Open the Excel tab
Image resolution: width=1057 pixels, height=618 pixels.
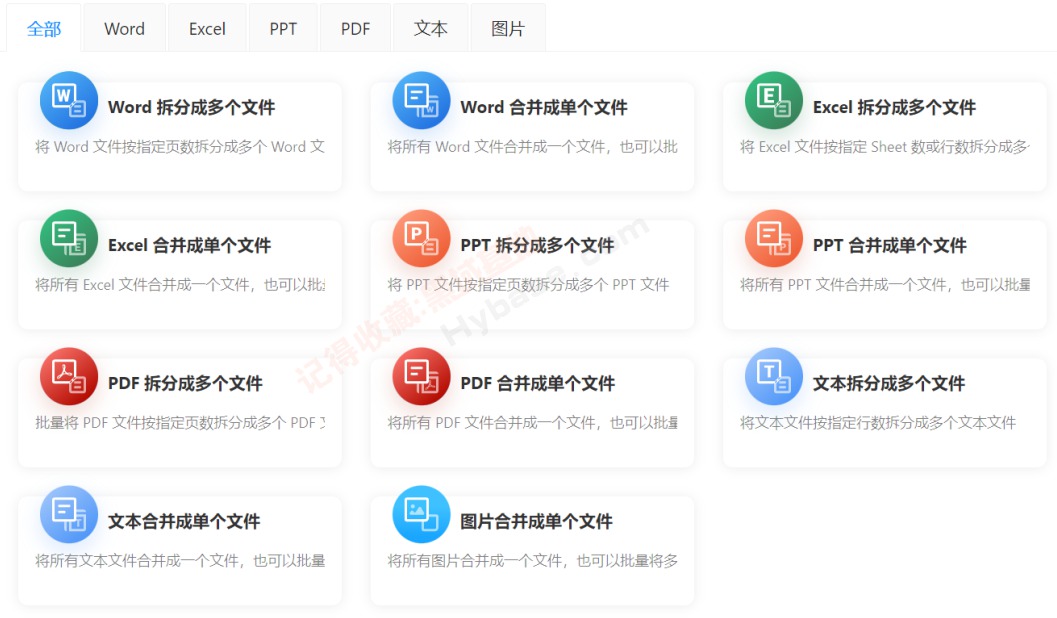pos(207,28)
